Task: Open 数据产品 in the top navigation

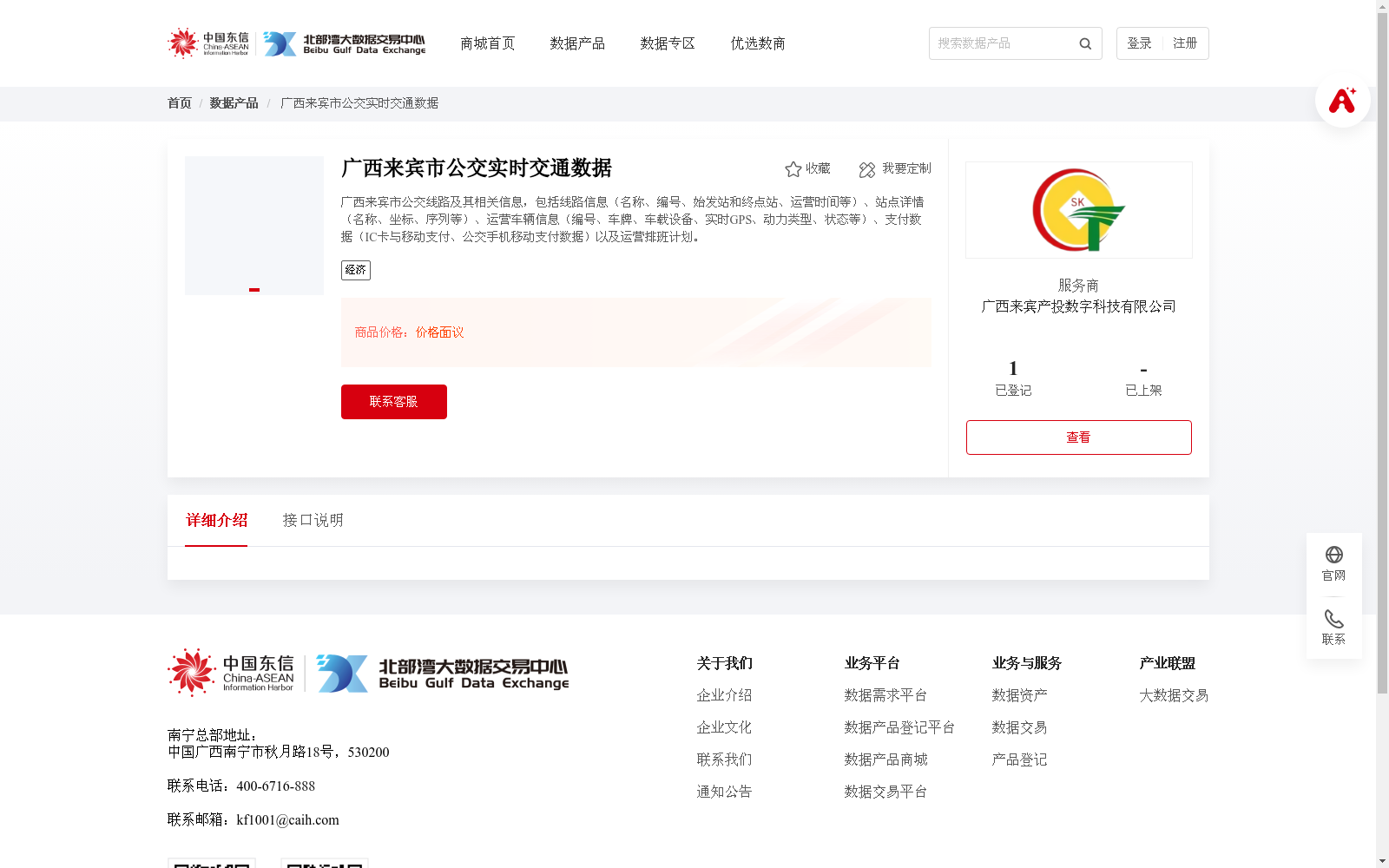Action: click(x=577, y=43)
